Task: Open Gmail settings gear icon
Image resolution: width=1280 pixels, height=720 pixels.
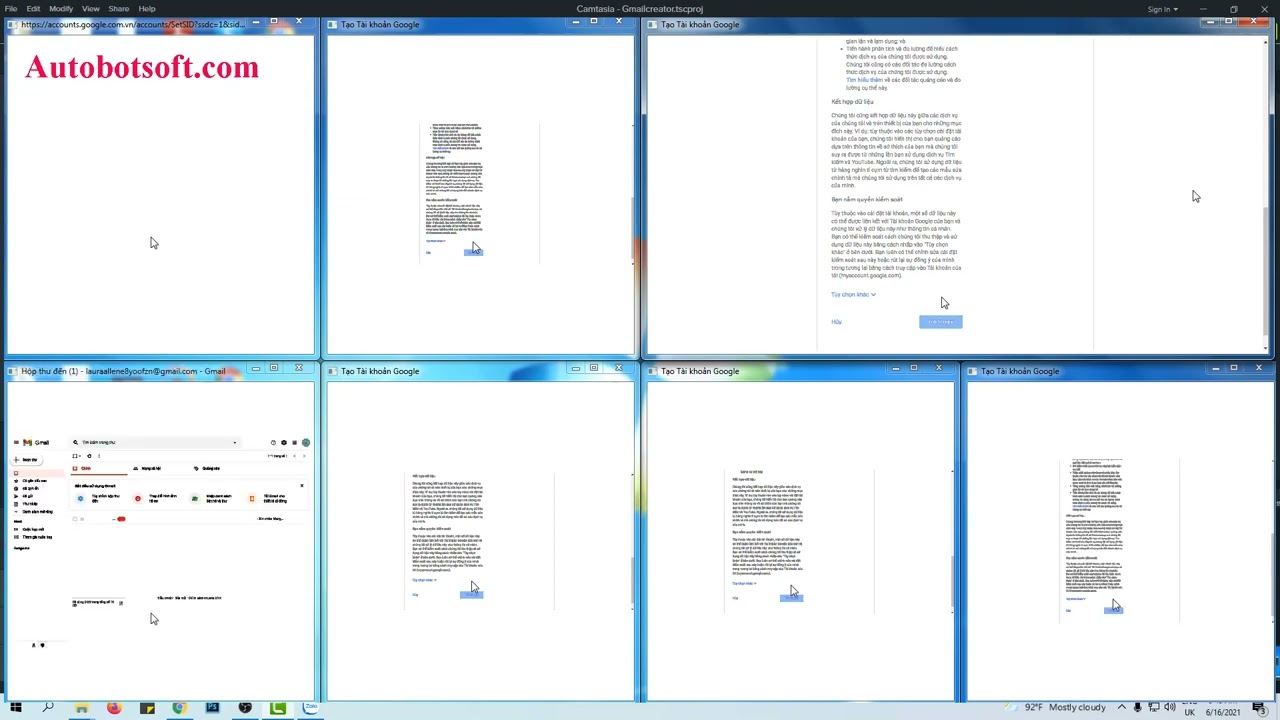Action: coord(284,442)
